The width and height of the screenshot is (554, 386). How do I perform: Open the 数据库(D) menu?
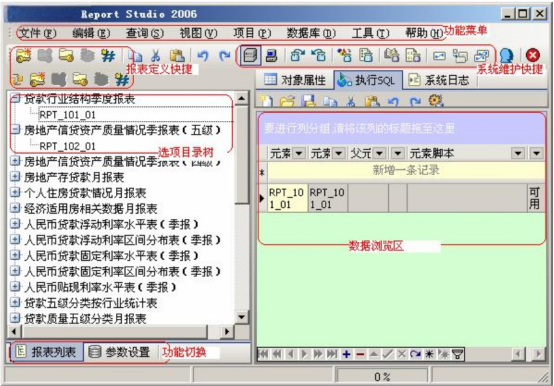point(311,33)
